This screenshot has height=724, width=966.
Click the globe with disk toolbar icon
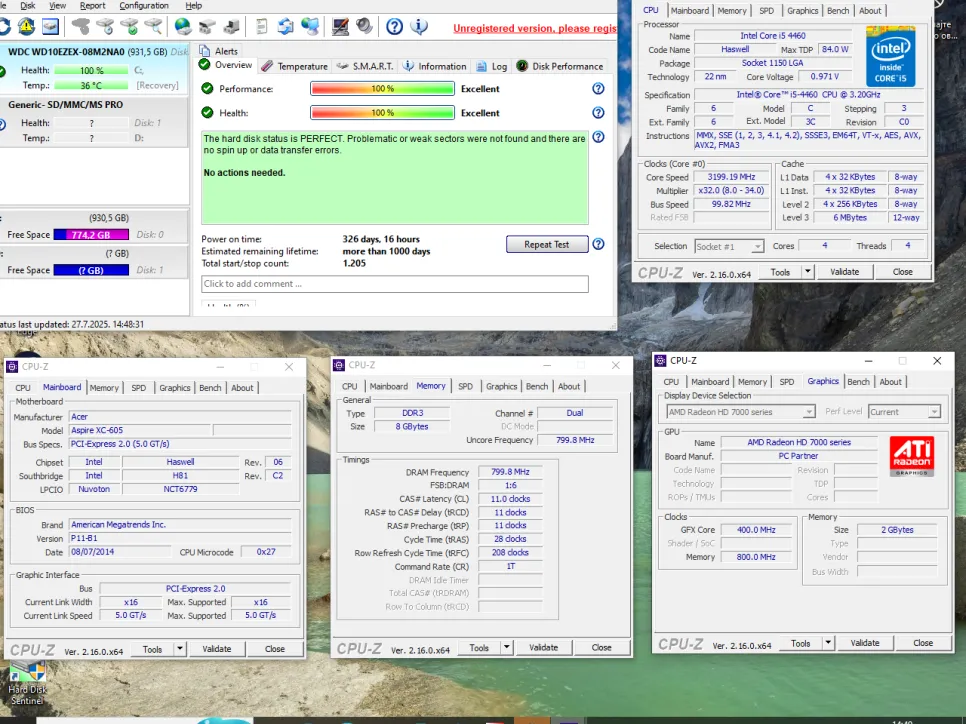[x=183, y=26]
